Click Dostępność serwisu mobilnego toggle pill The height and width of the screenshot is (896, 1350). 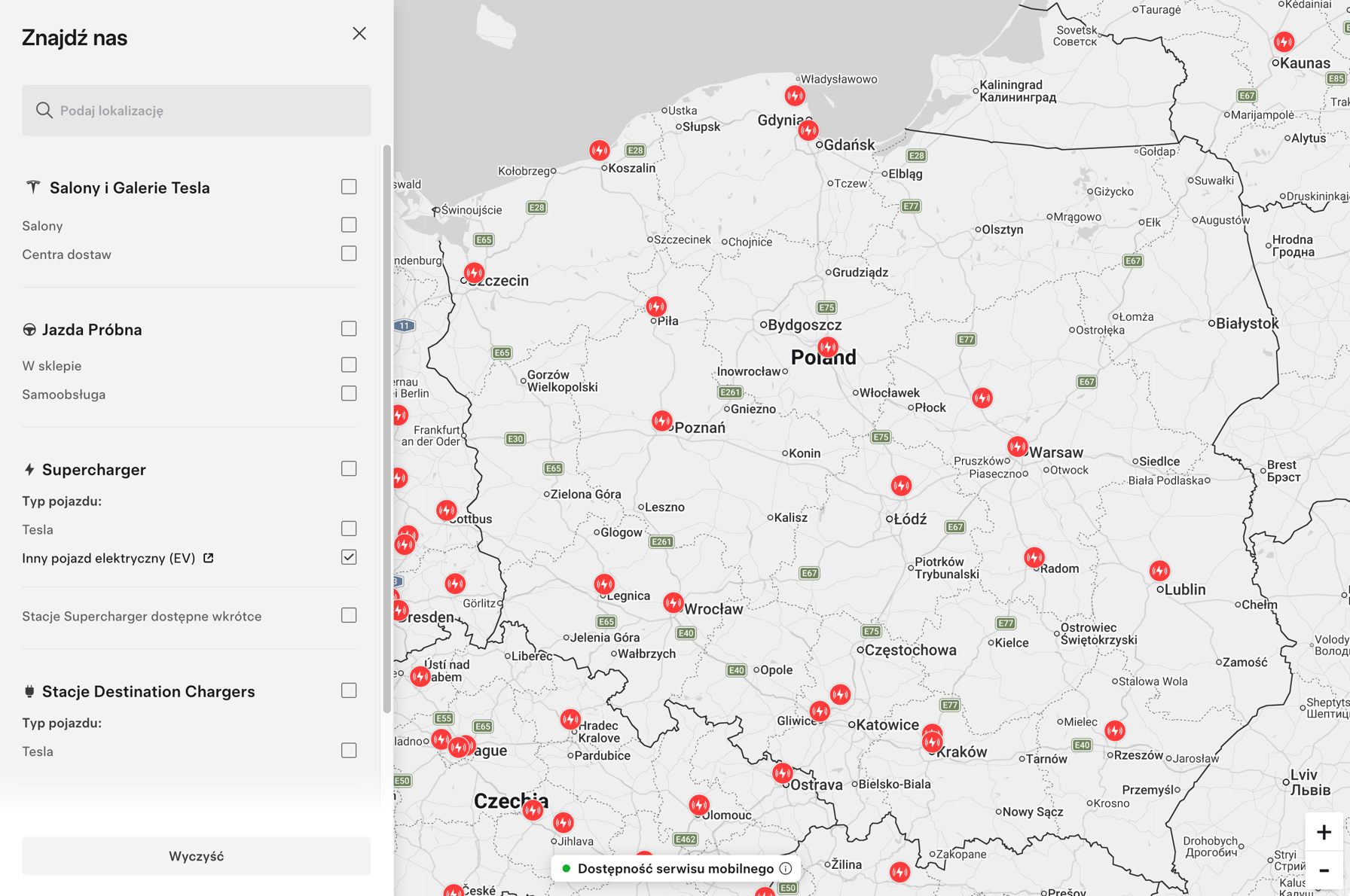pos(676,869)
